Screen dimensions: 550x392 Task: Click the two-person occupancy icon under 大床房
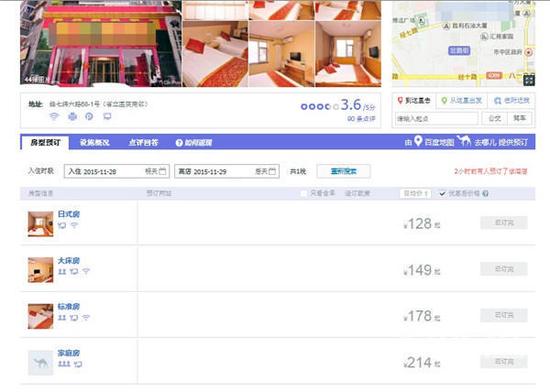point(62,271)
